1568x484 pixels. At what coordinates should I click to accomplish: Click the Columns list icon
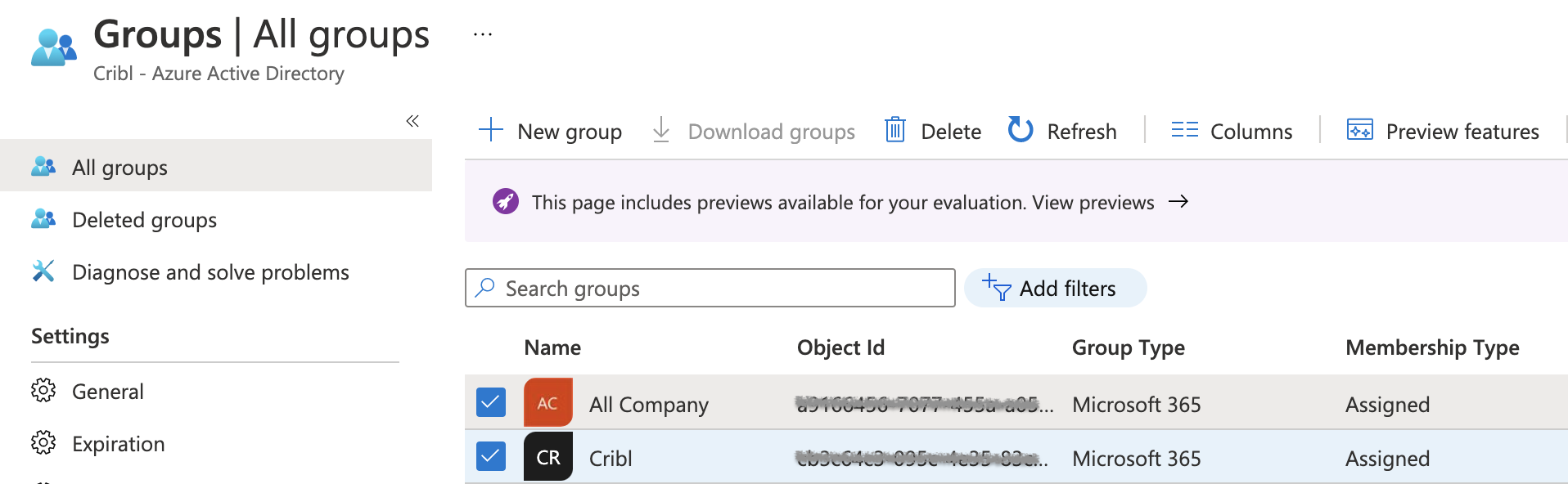1184,130
